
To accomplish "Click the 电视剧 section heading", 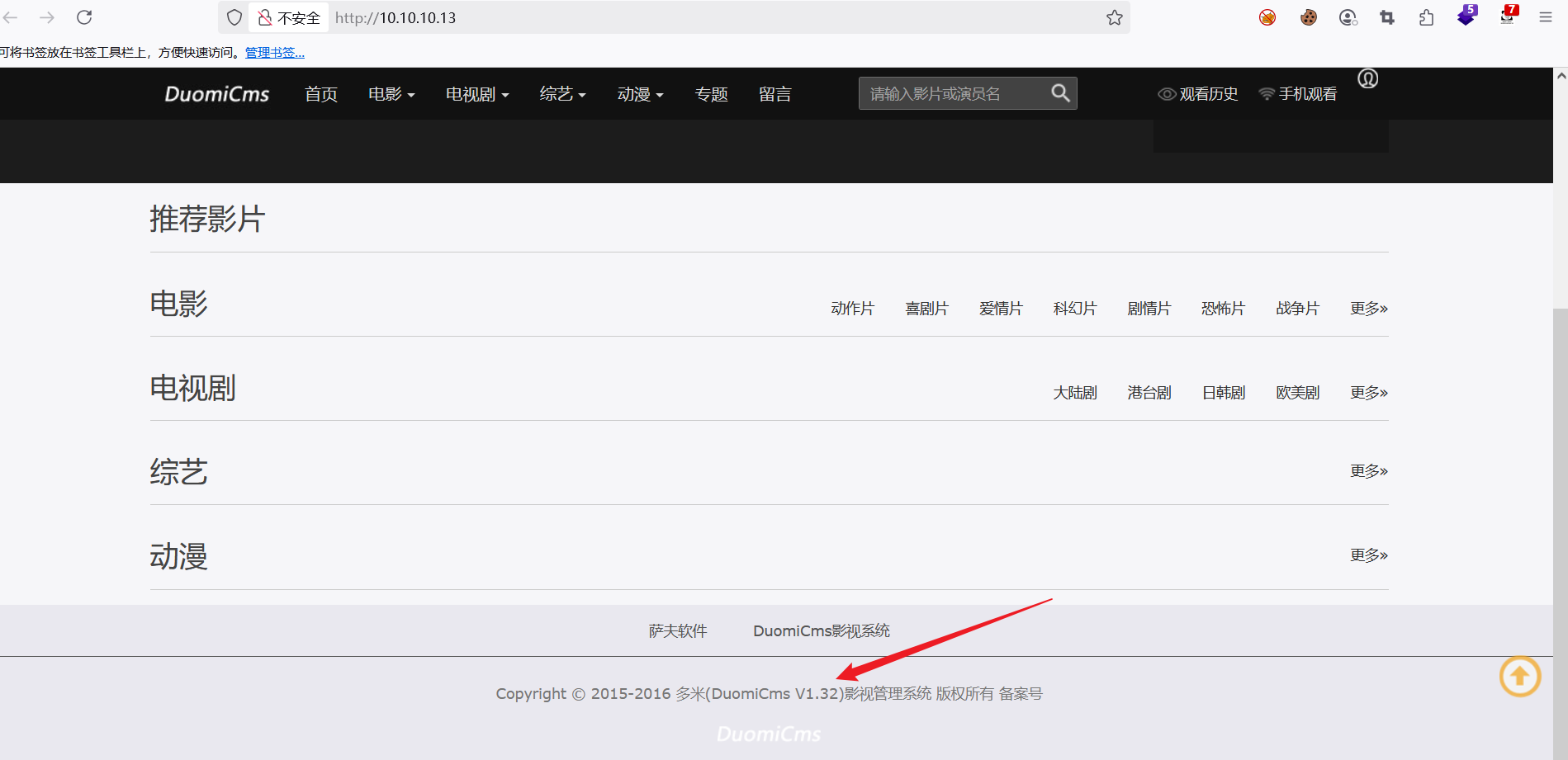I will (x=193, y=388).
